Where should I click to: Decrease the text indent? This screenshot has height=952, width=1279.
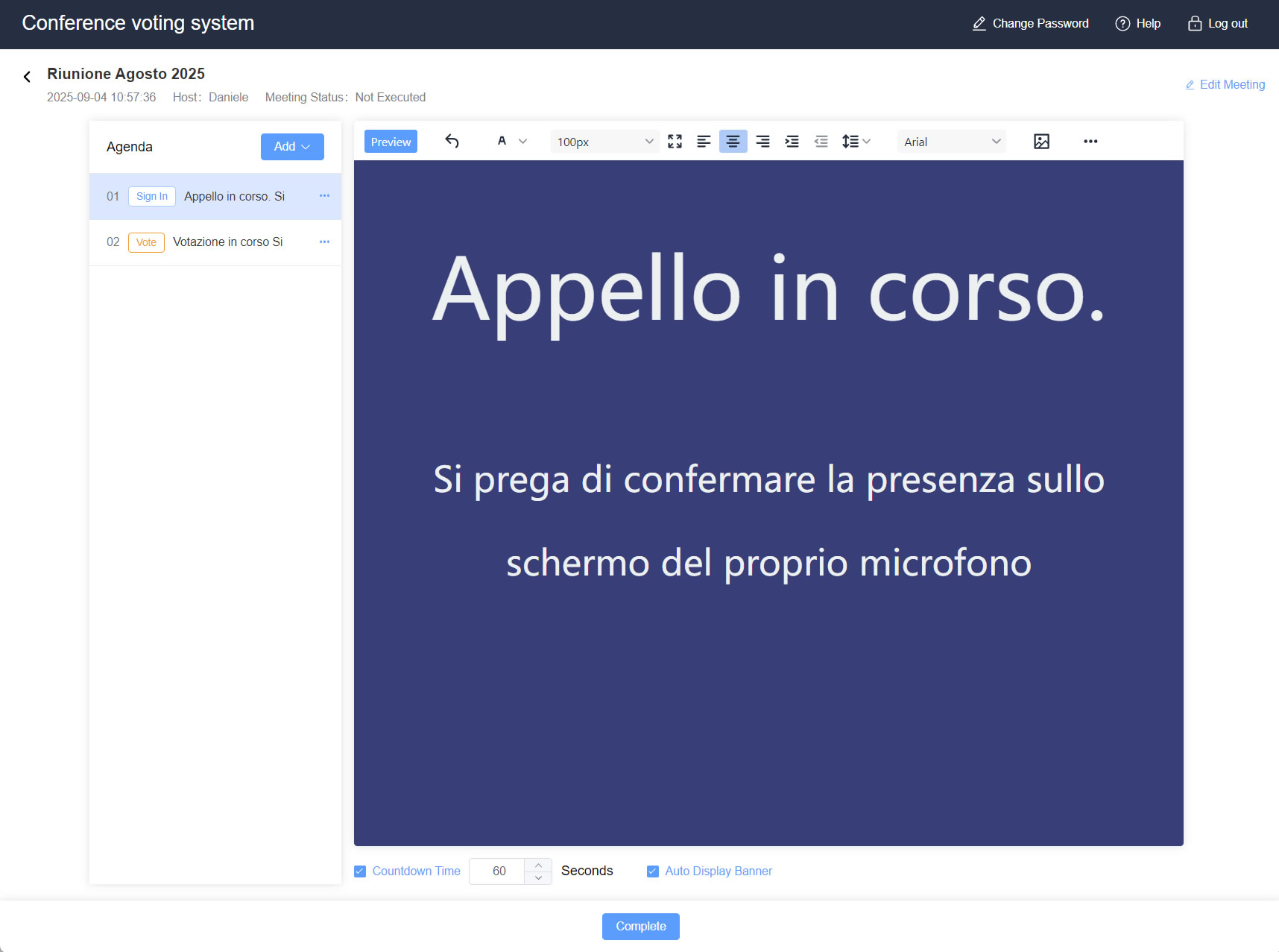pyautogui.click(x=821, y=141)
